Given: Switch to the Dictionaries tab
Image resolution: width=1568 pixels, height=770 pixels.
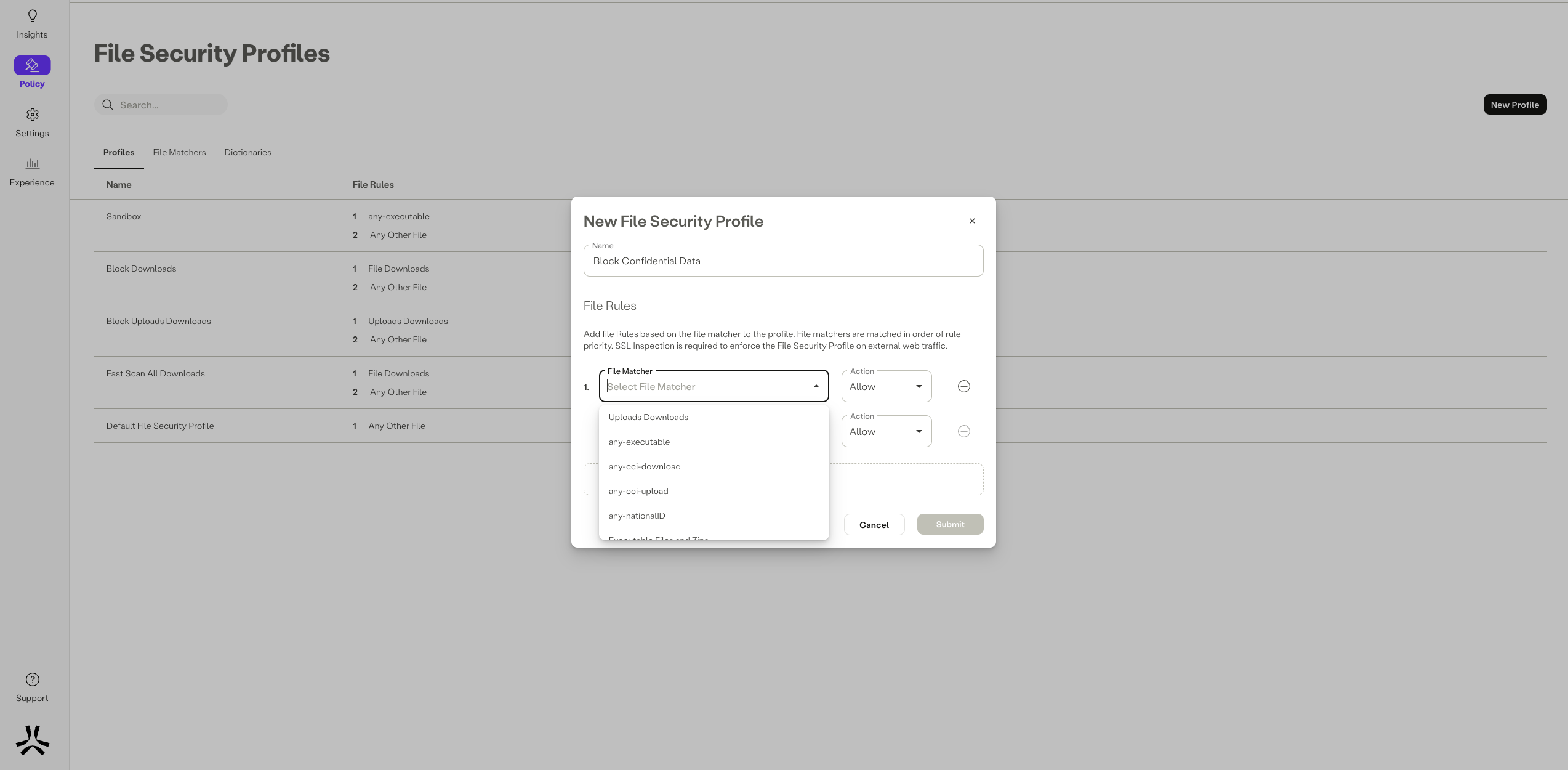Looking at the screenshot, I should [247, 152].
